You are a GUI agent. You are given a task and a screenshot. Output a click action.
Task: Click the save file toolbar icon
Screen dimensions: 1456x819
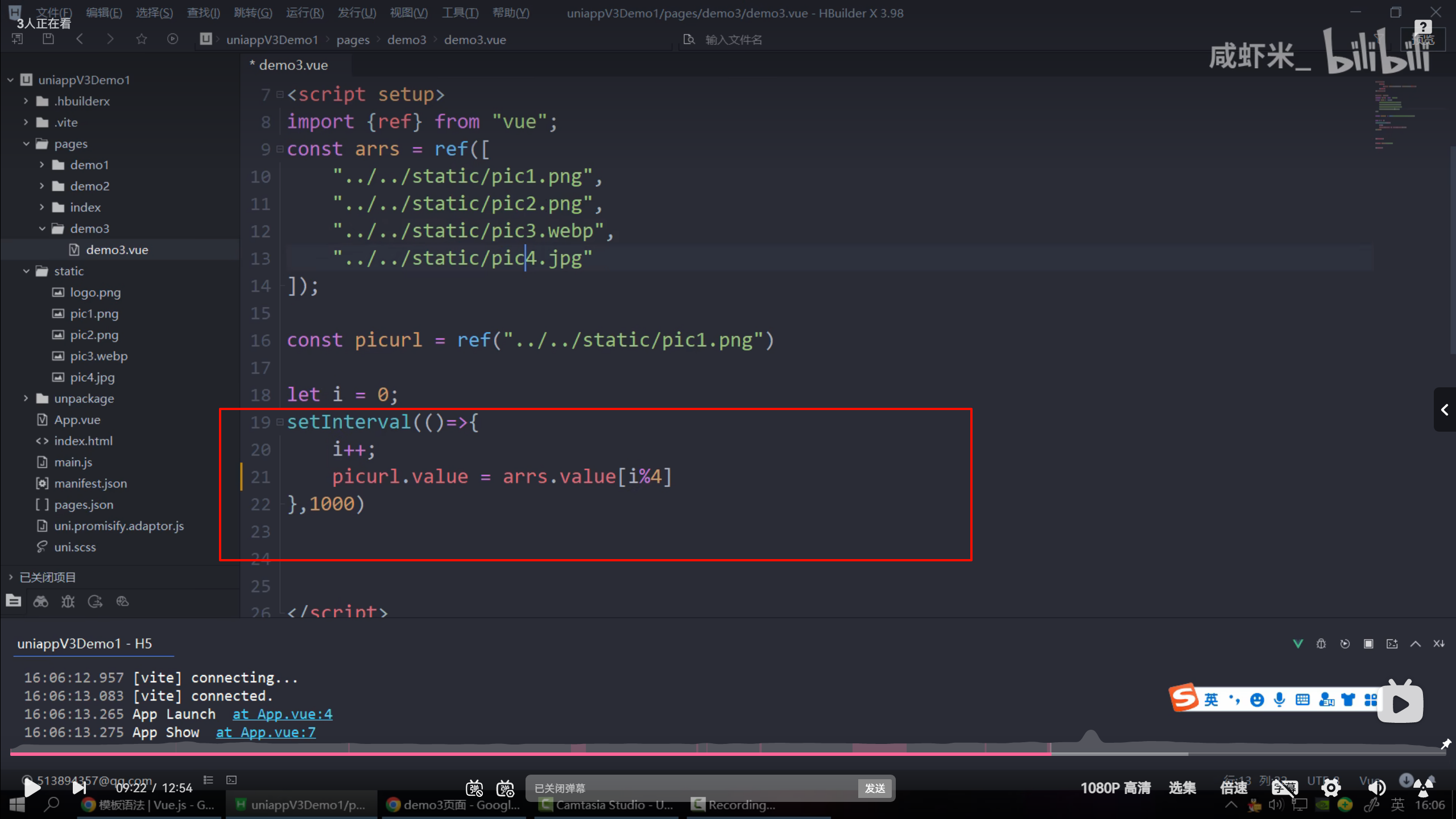tap(48, 39)
